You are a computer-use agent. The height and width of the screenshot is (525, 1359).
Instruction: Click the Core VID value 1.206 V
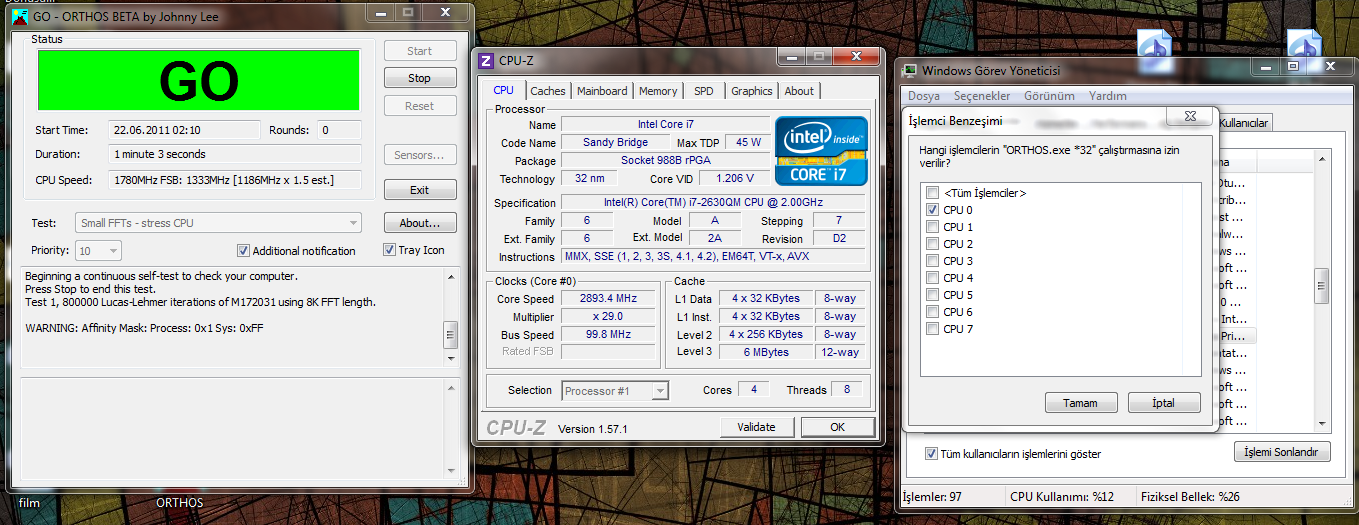(x=734, y=178)
